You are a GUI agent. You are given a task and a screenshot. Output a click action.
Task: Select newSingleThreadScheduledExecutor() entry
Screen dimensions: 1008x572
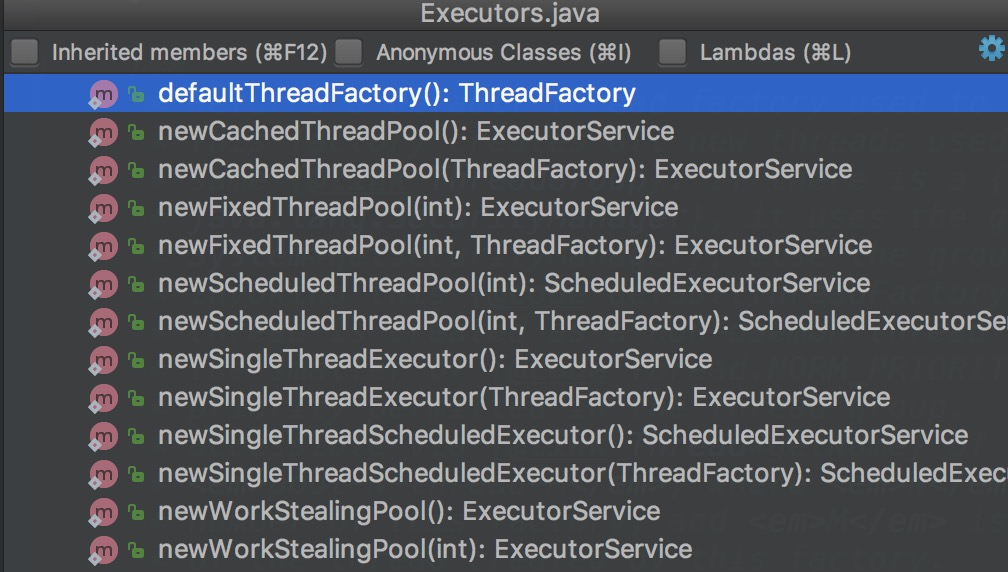(506, 435)
